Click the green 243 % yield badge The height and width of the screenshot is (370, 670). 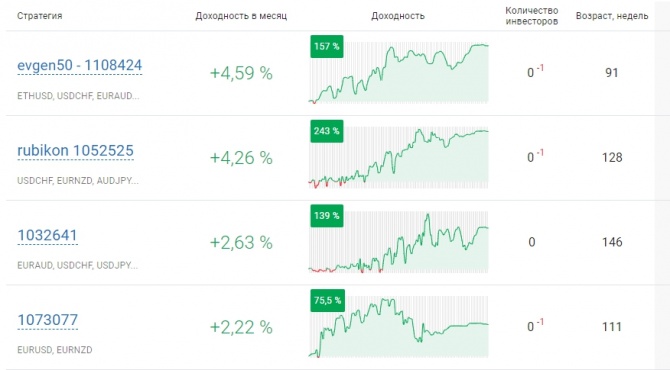(x=327, y=131)
